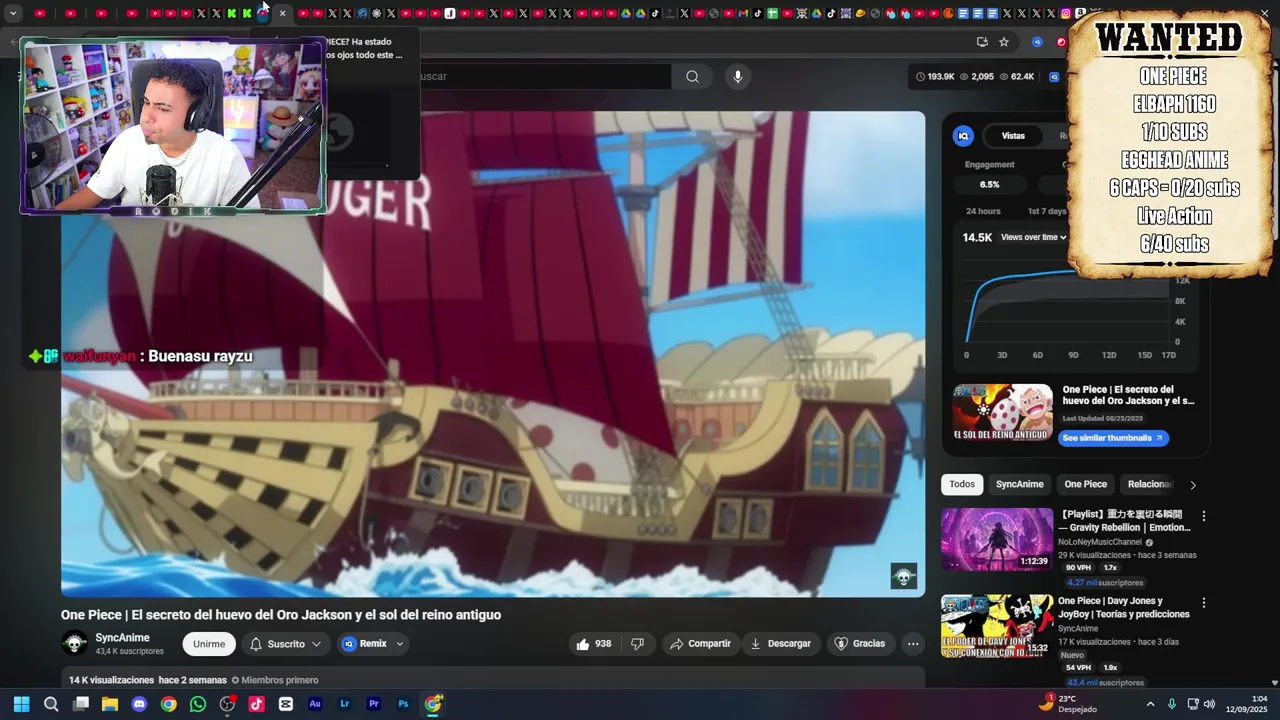
Task: Click the 6.5% engagement value
Action: tap(989, 185)
